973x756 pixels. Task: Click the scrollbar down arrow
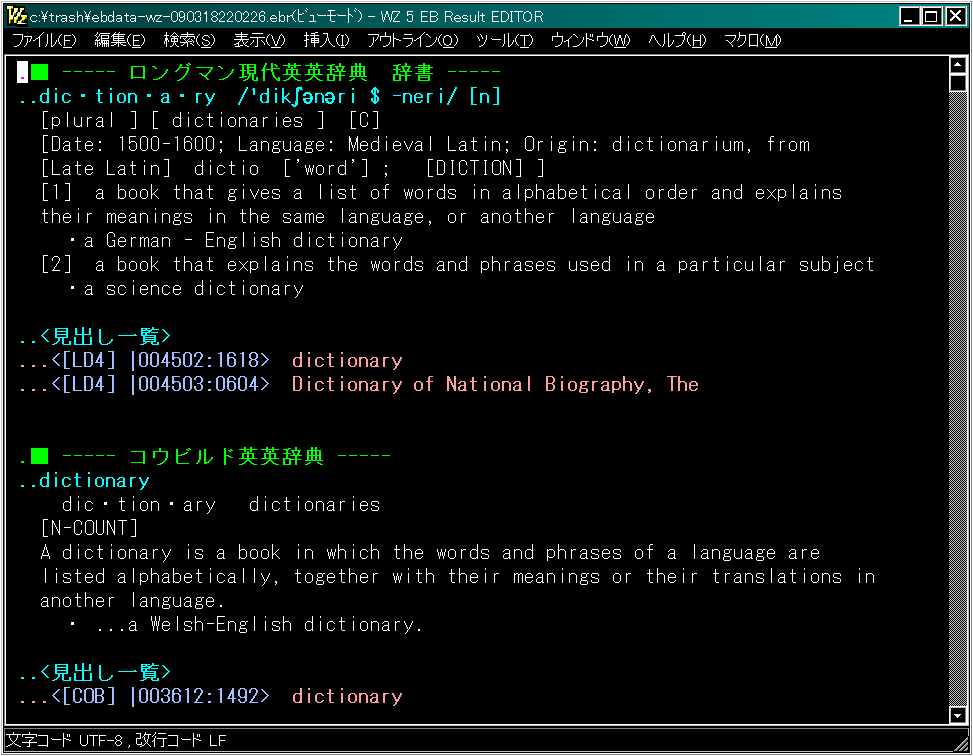(957, 715)
